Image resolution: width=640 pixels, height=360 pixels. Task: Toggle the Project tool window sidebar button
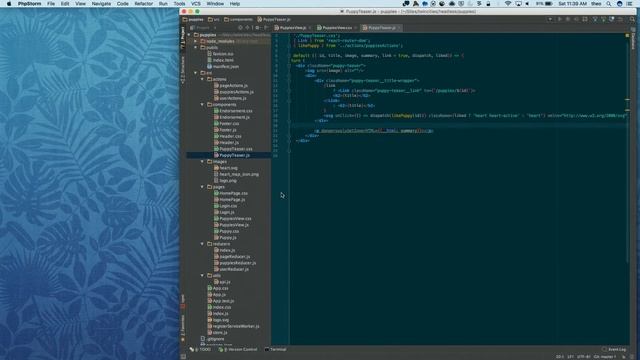tap(183, 39)
